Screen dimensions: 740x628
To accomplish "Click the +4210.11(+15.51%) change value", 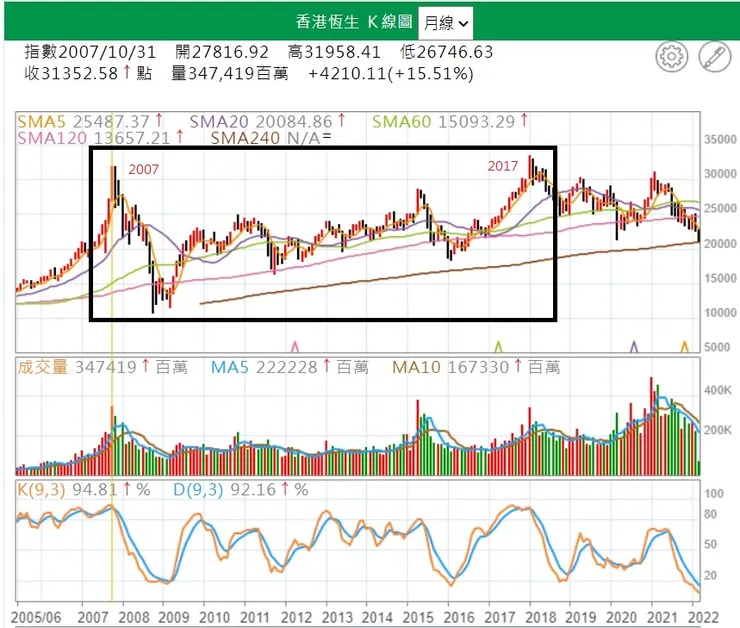I will tap(391, 73).
